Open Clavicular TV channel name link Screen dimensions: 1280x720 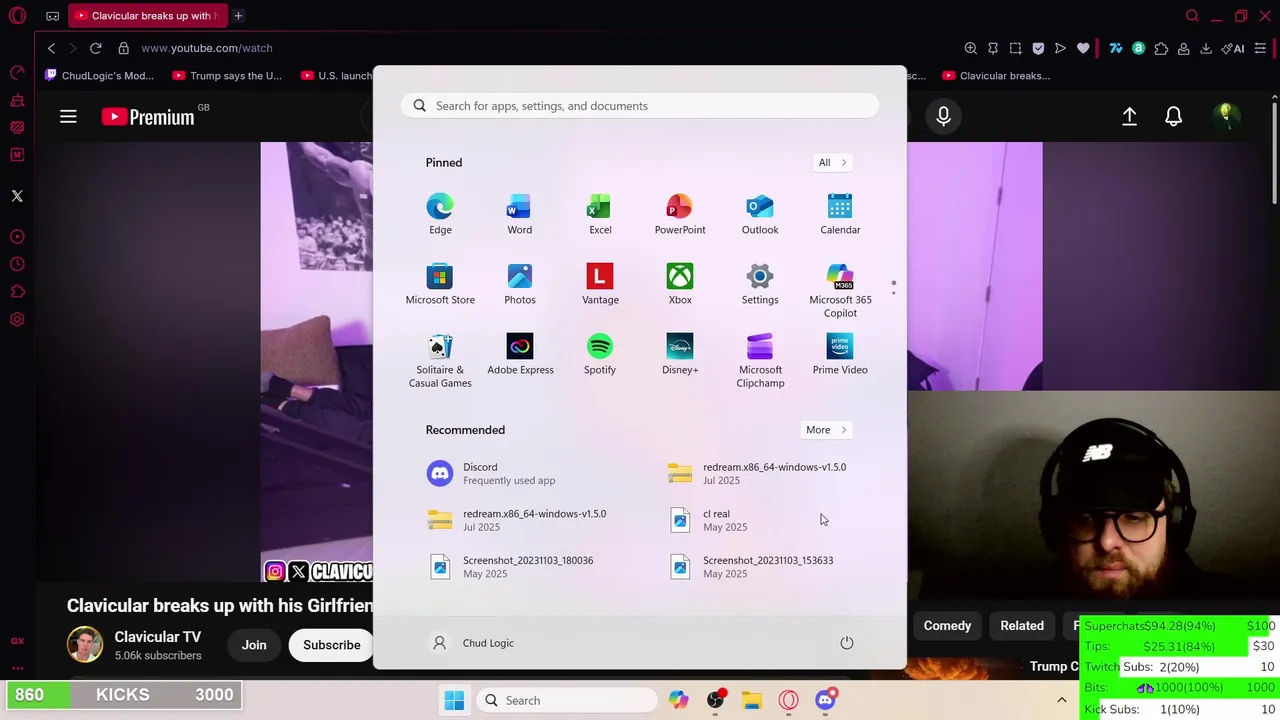pyautogui.click(x=157, y=637)
